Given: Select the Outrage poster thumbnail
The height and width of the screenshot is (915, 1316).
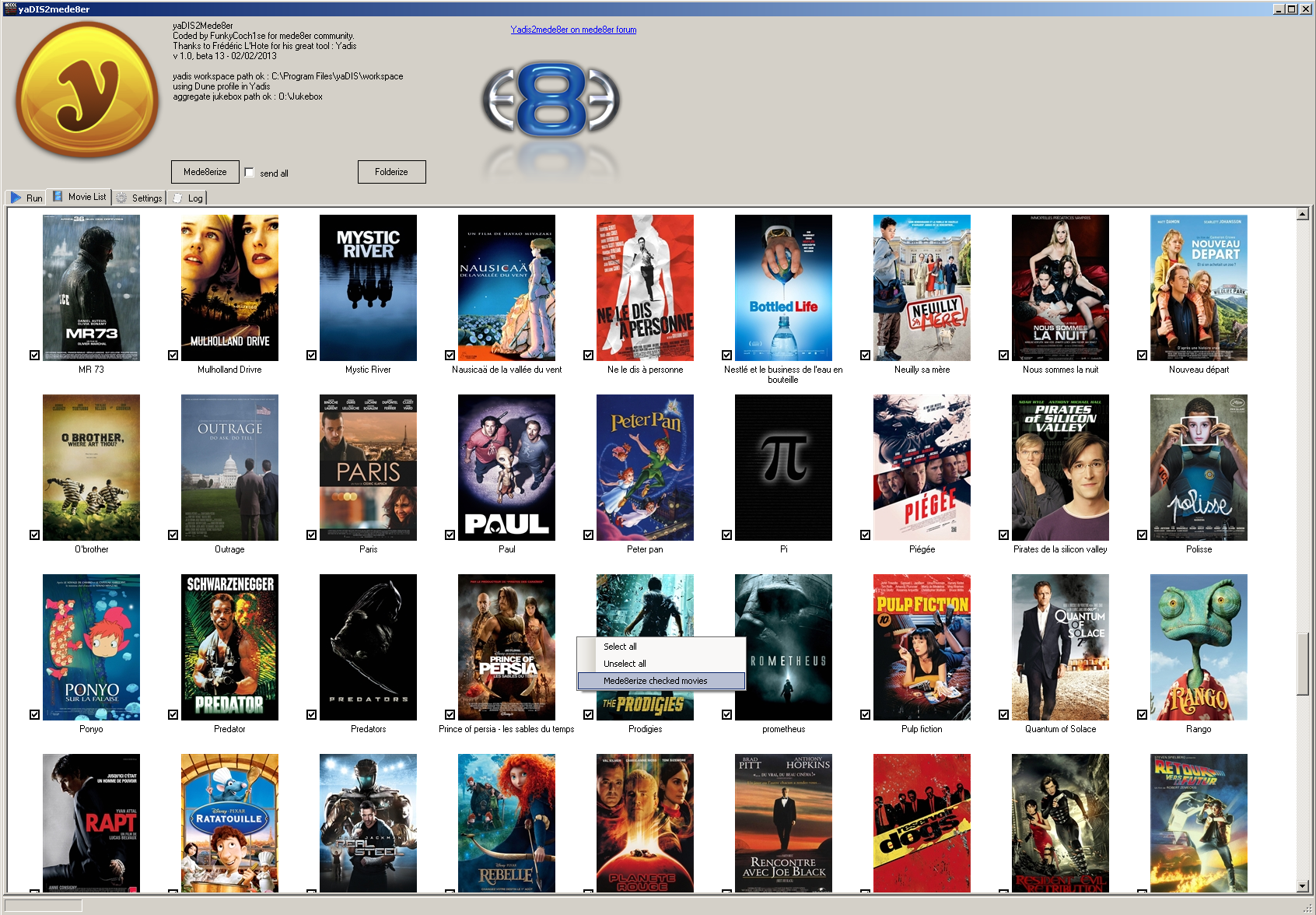Looking at the screenshot, I should 229,468.
